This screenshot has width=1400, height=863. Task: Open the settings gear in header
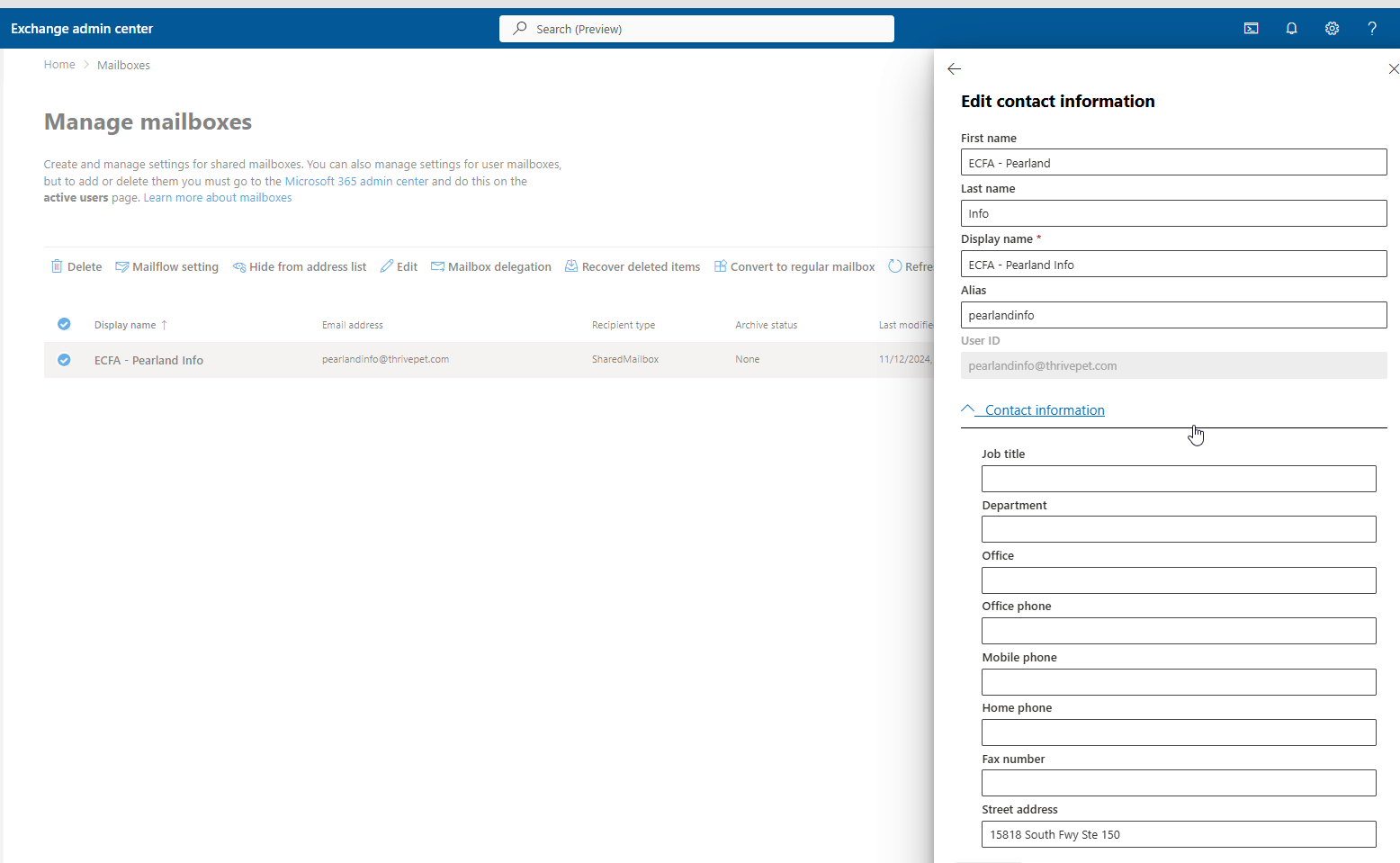pos(1332,29)
